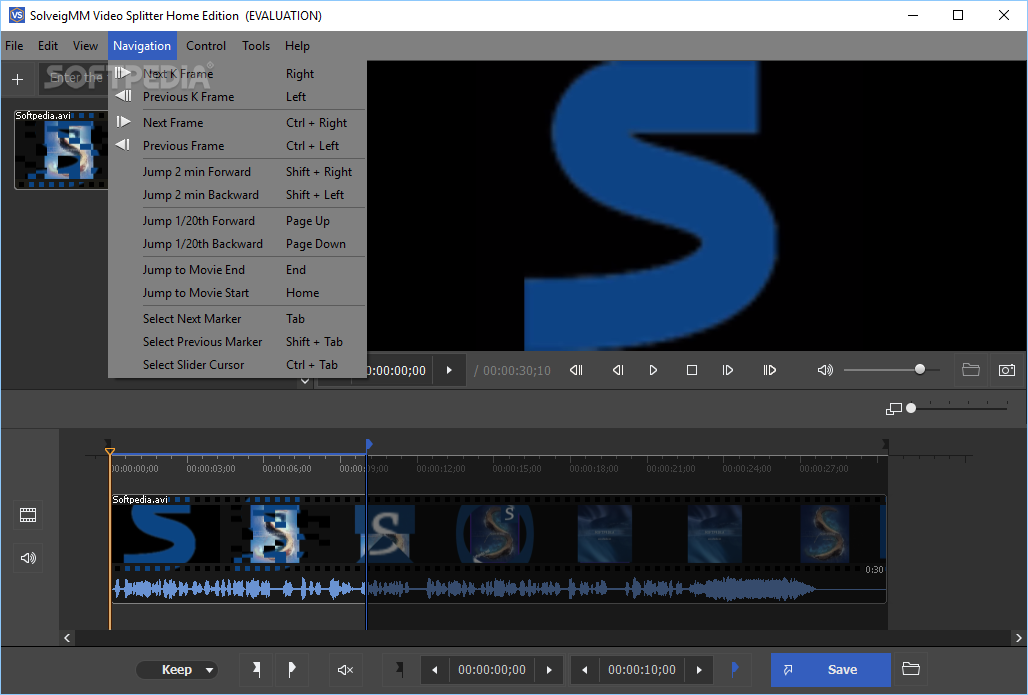Choose Select Next Marker

237,319
